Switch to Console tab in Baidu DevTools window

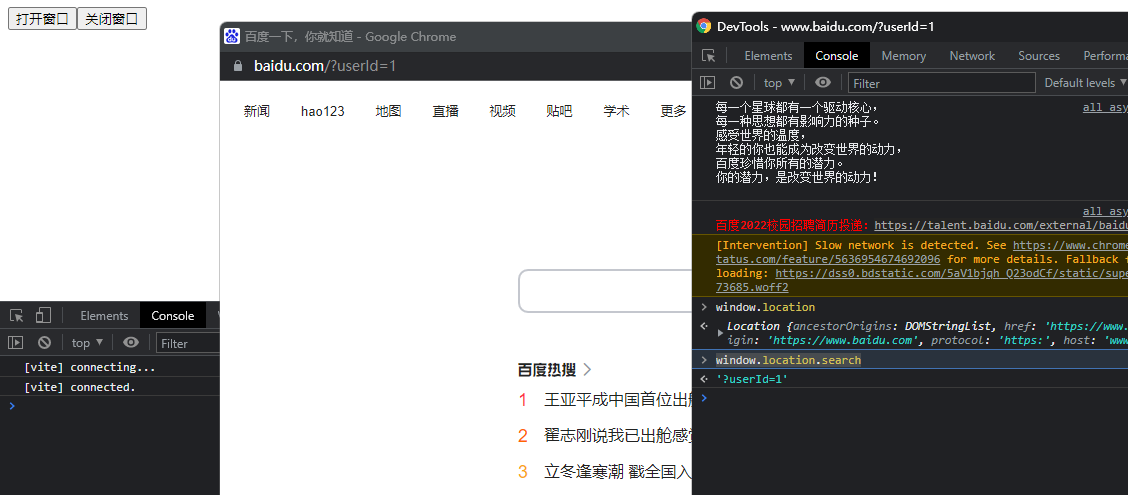pyautogui.click(x=836, y=55)
